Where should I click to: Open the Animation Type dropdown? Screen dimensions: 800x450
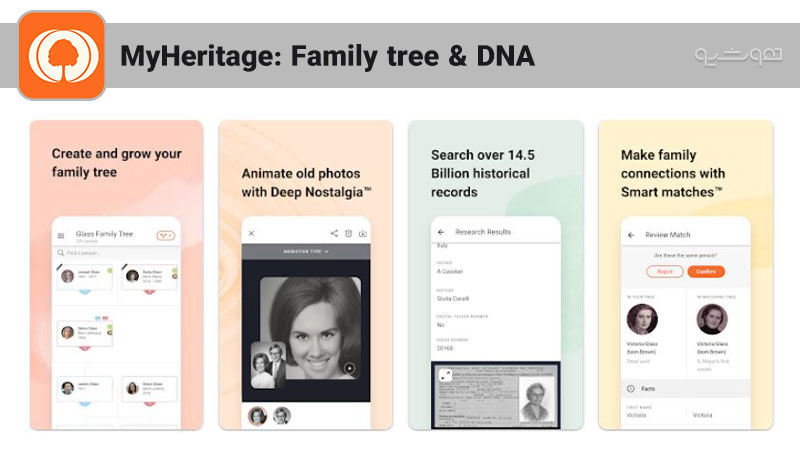coord(306,252)
